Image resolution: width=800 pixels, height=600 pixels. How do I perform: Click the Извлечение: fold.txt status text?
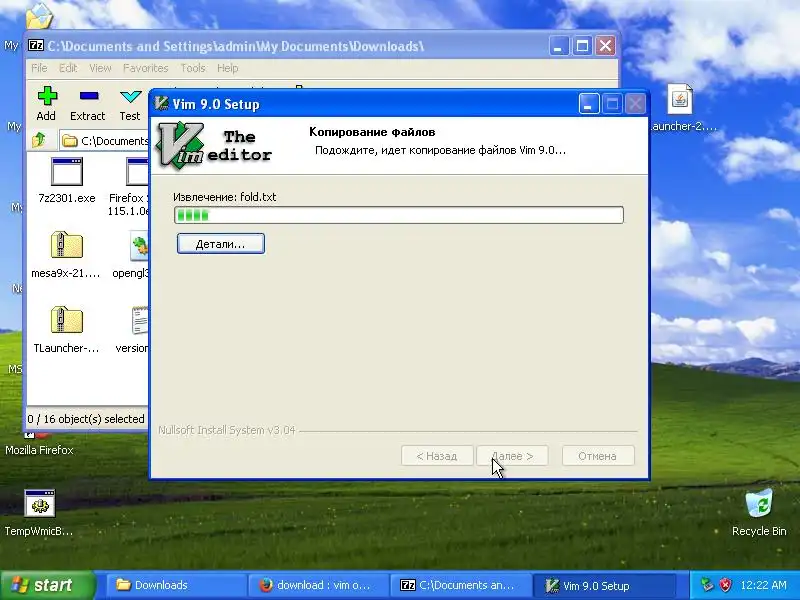pos(224,197)
